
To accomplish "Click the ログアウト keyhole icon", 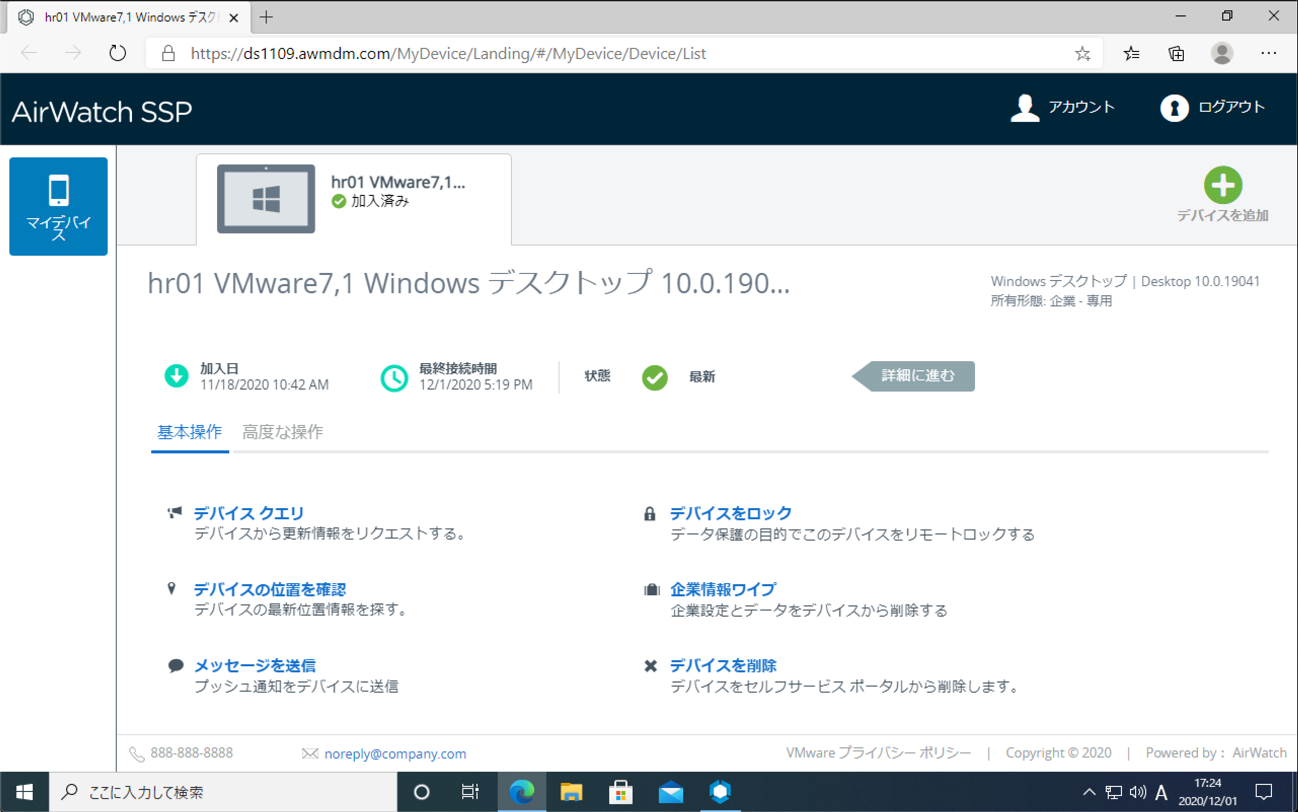I will [1174, 107].
